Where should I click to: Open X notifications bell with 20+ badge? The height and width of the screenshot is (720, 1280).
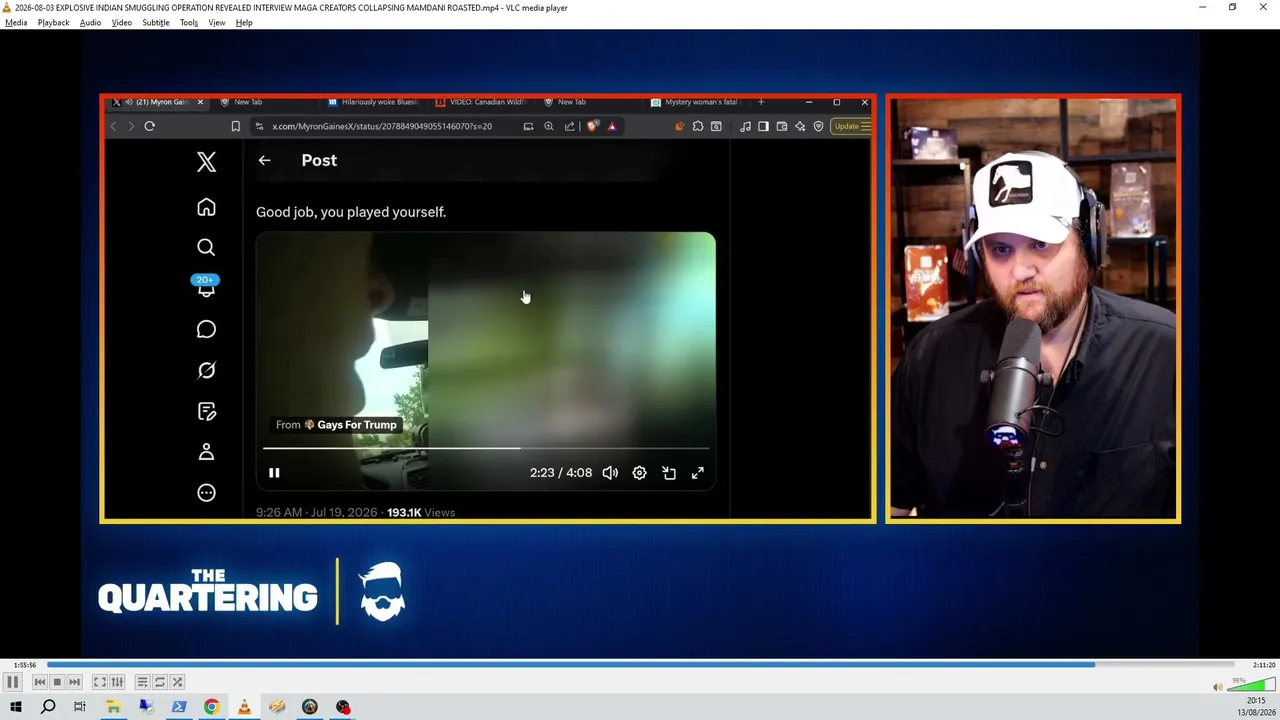pyautogui.click(x=206, y=287)
